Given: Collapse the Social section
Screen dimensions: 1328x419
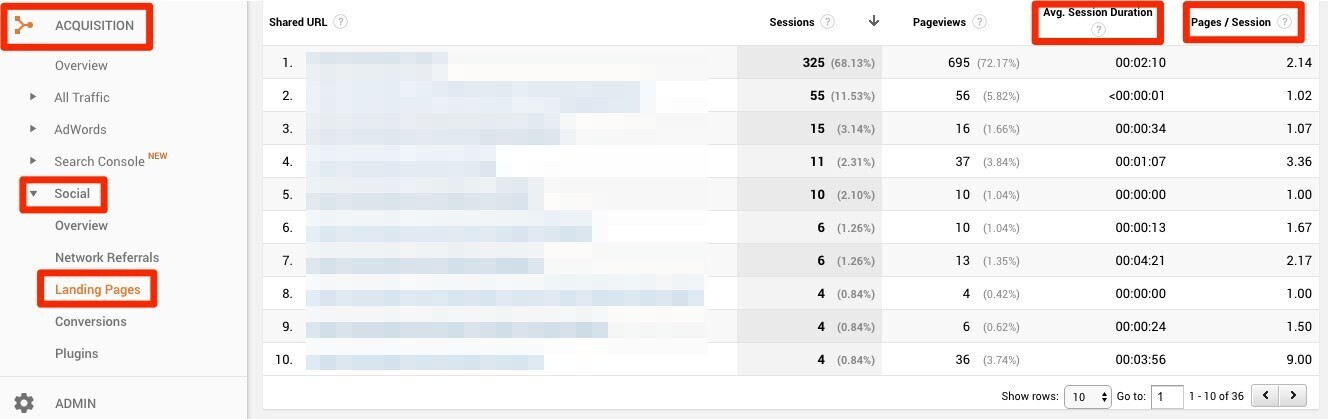Looking at the screenshot, I should 34,193.
